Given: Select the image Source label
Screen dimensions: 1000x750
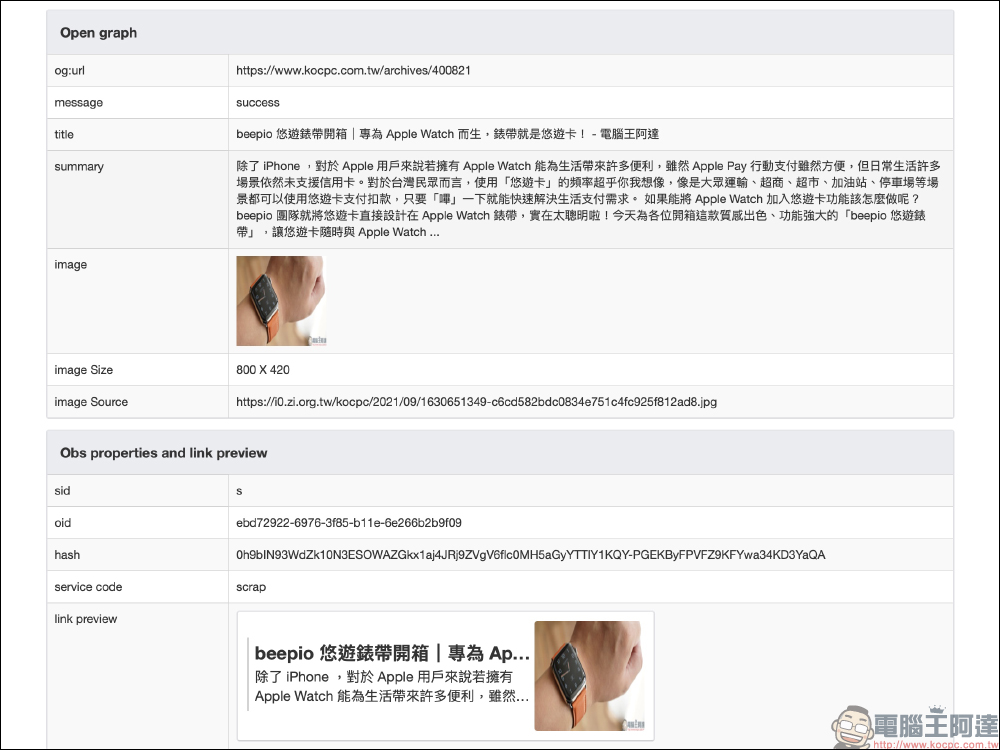Looking at the screenshot, I should (91, 402).
